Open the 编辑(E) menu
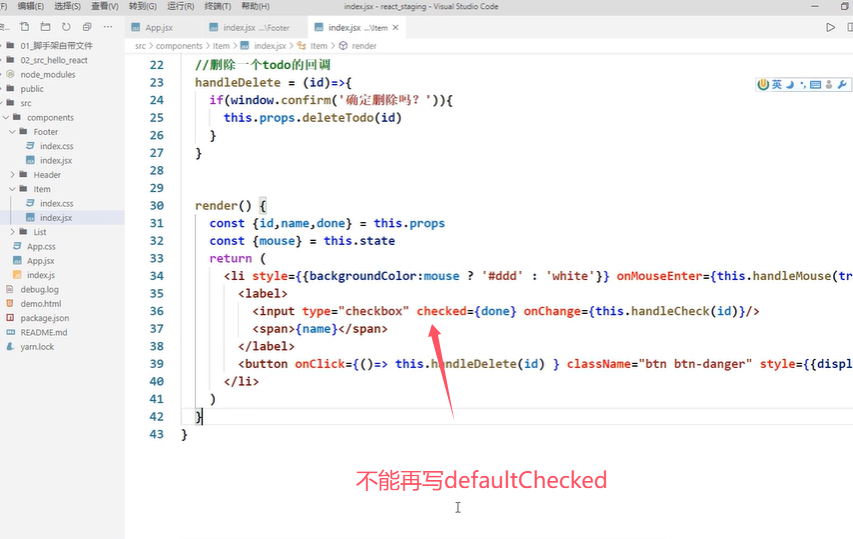The width and height of the screenshot is (853, 539). pyautogui.click(x=30, y=7)
